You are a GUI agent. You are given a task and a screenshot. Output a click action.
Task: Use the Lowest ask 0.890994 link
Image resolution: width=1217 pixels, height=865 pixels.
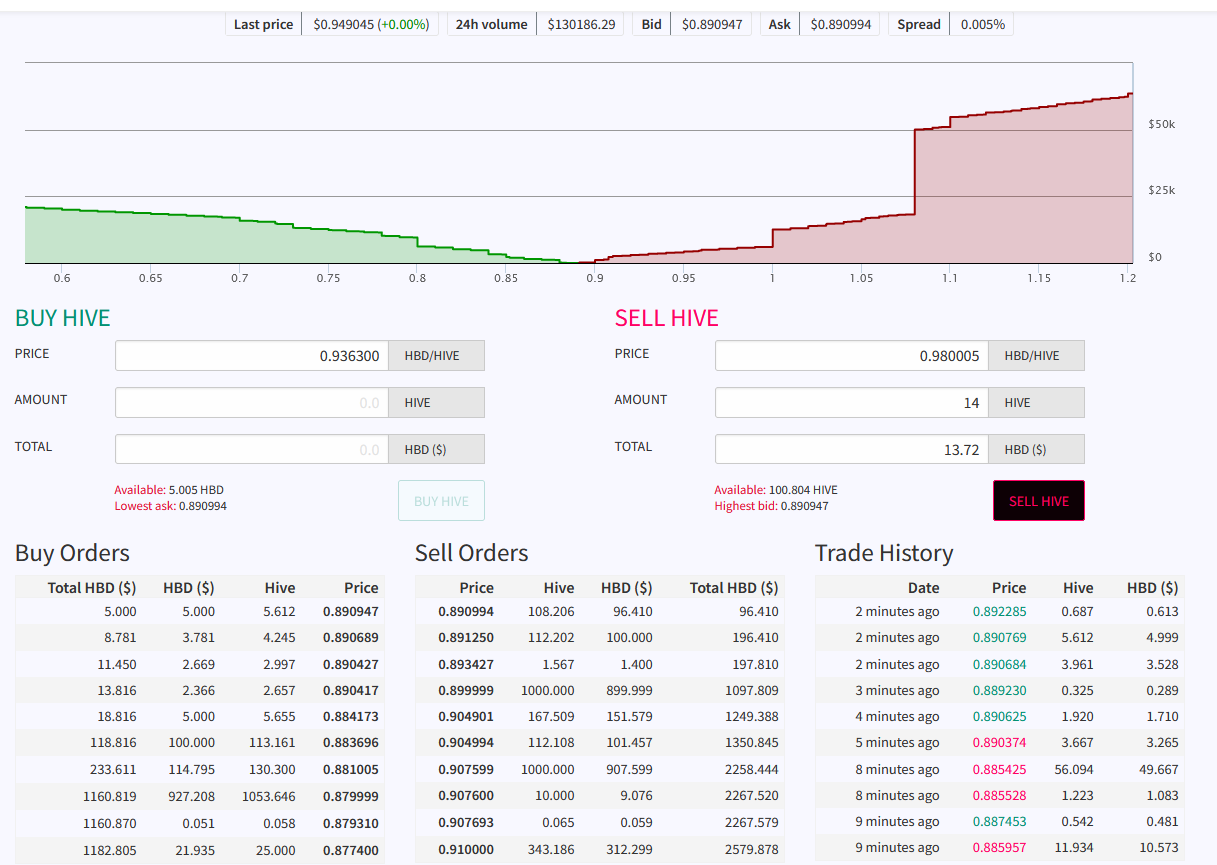click(x=170, y=506)
